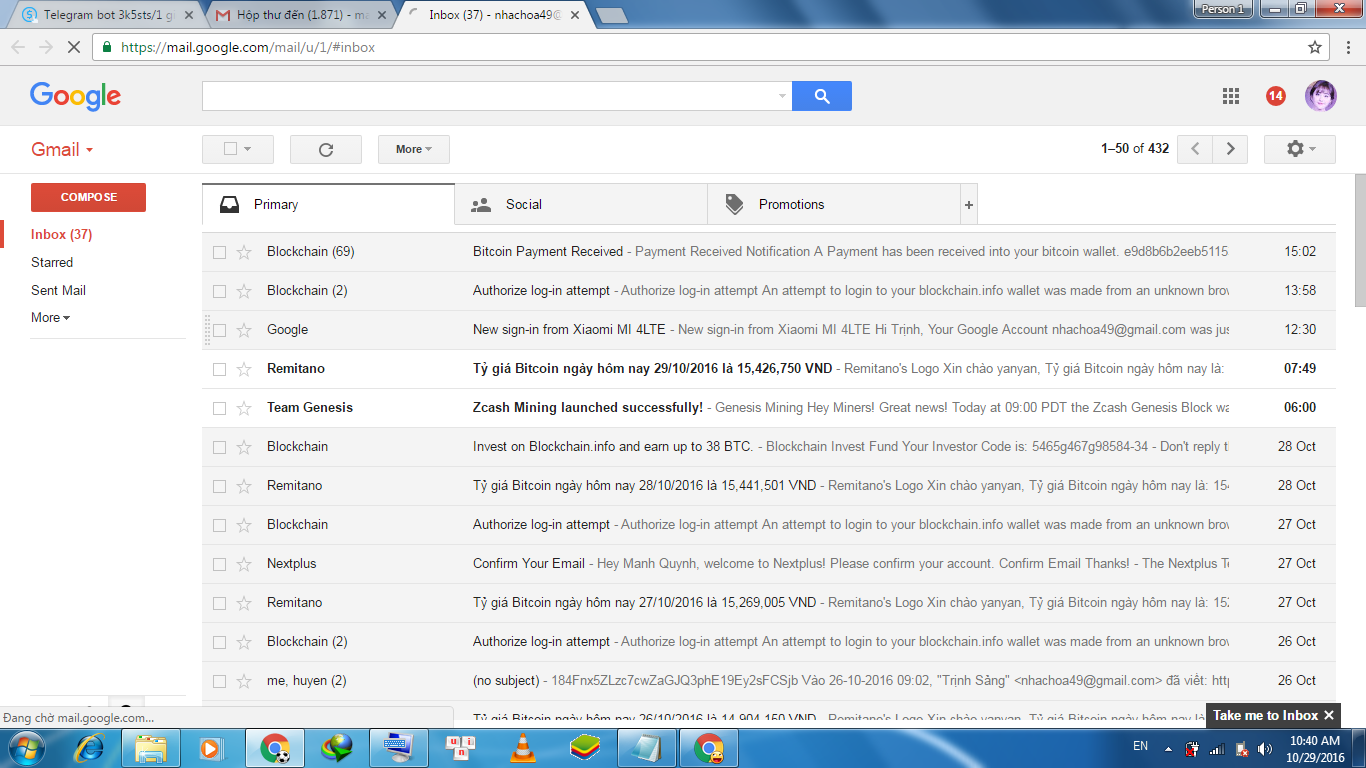
Task: Check the box for the Google sign-in email
Action: [219, 330]
